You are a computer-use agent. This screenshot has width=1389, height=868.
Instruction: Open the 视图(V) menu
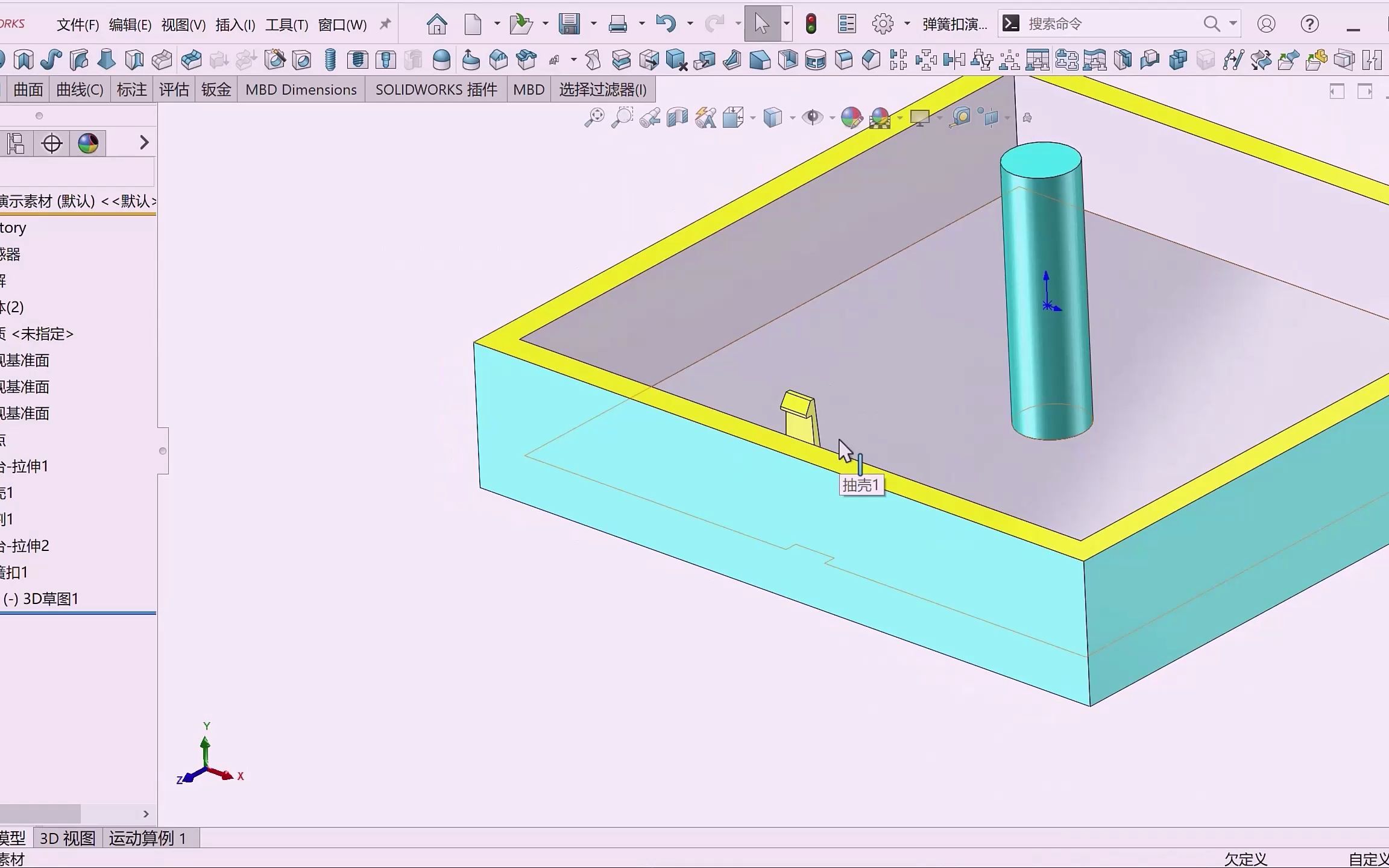pyautogui.click(x=183, y=24)
